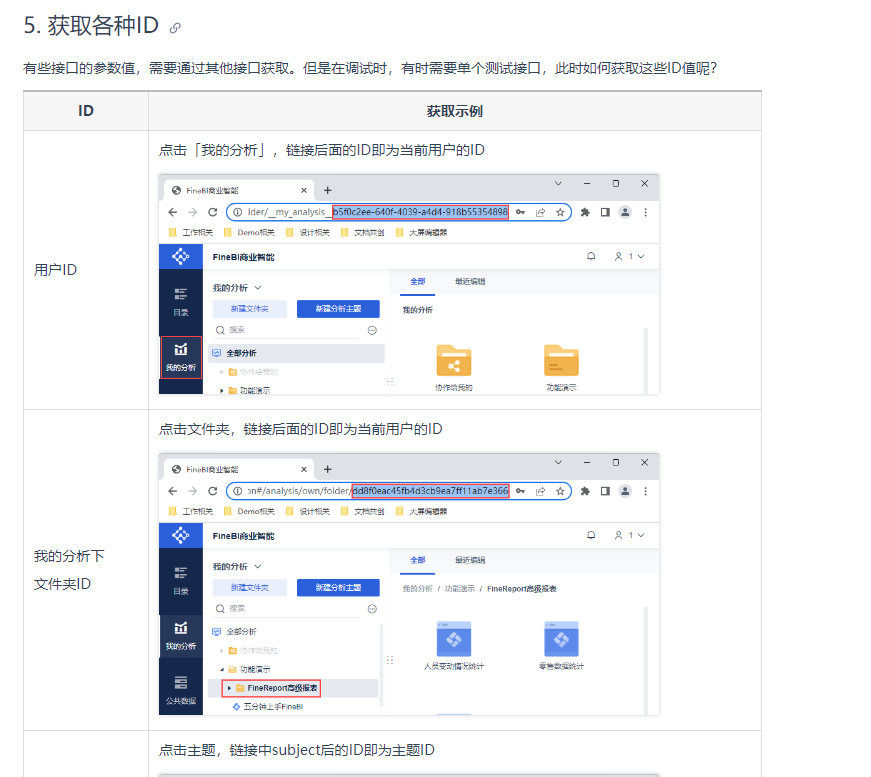
Task: In folder ID screenshot, collapse 功能演示 tree arrow
Action: (x=222, y=669)
